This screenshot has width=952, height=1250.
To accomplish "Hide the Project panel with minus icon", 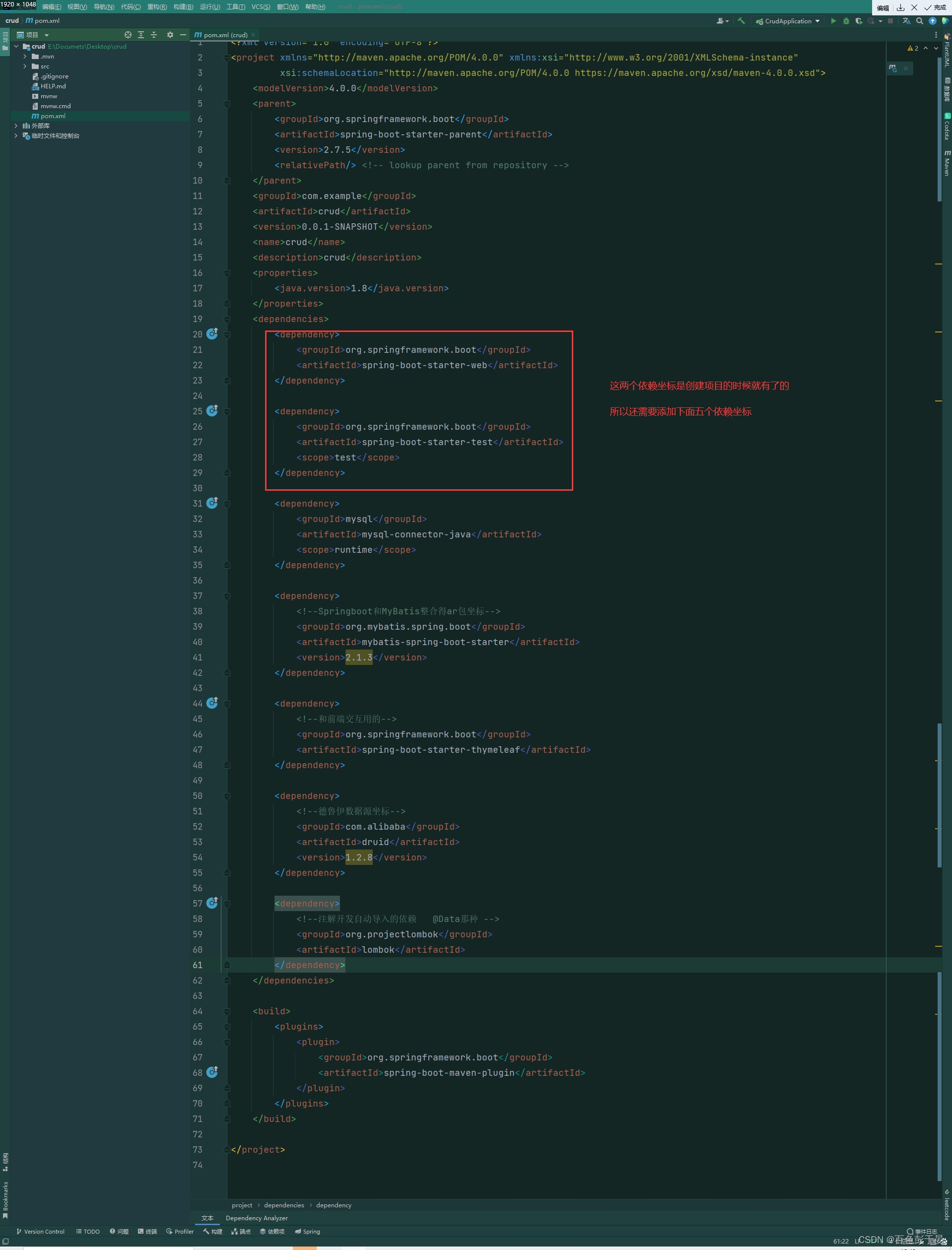I will [x=183, y=35].
